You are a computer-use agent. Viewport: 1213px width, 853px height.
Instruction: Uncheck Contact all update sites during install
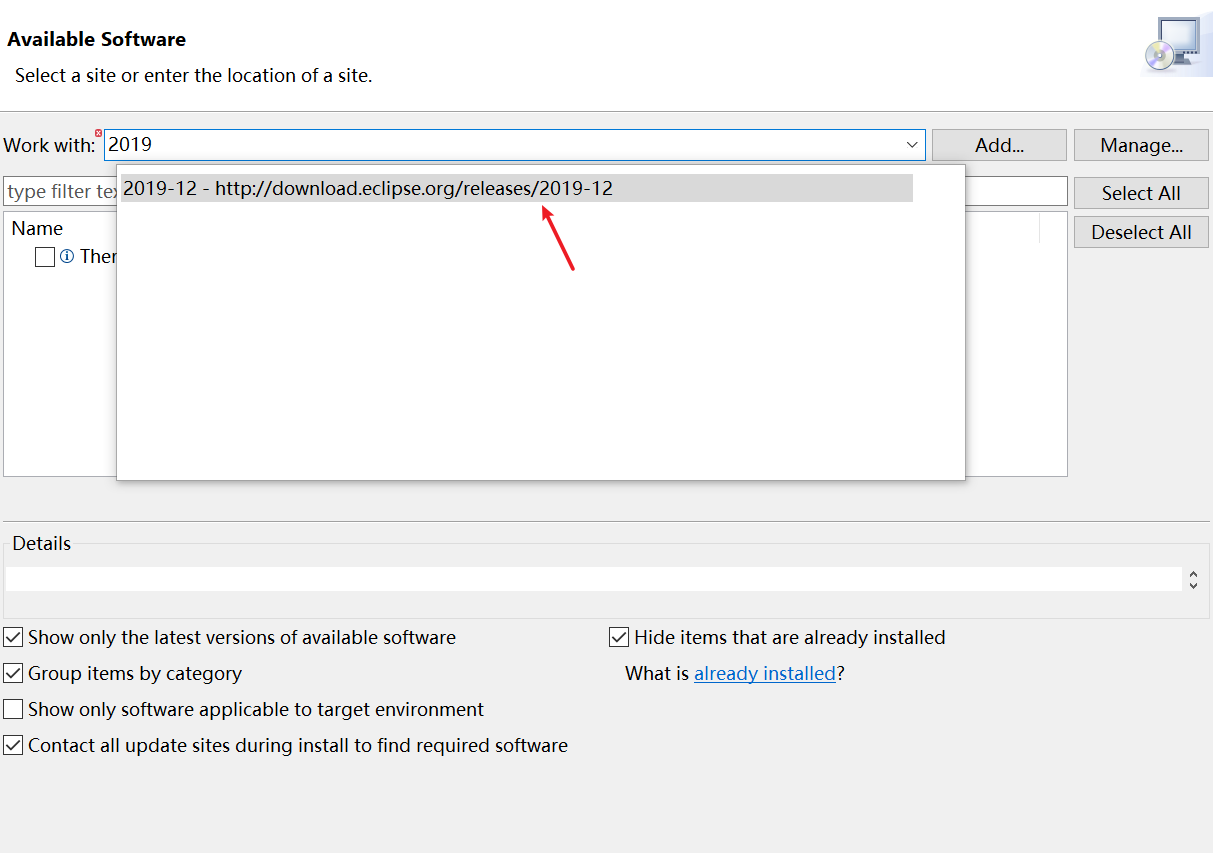[x=14, y=745]
